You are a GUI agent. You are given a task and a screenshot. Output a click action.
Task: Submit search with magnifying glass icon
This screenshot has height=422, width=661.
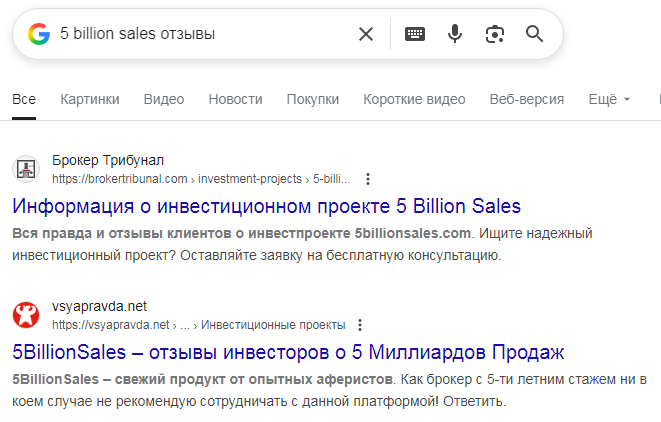point(535,35)
